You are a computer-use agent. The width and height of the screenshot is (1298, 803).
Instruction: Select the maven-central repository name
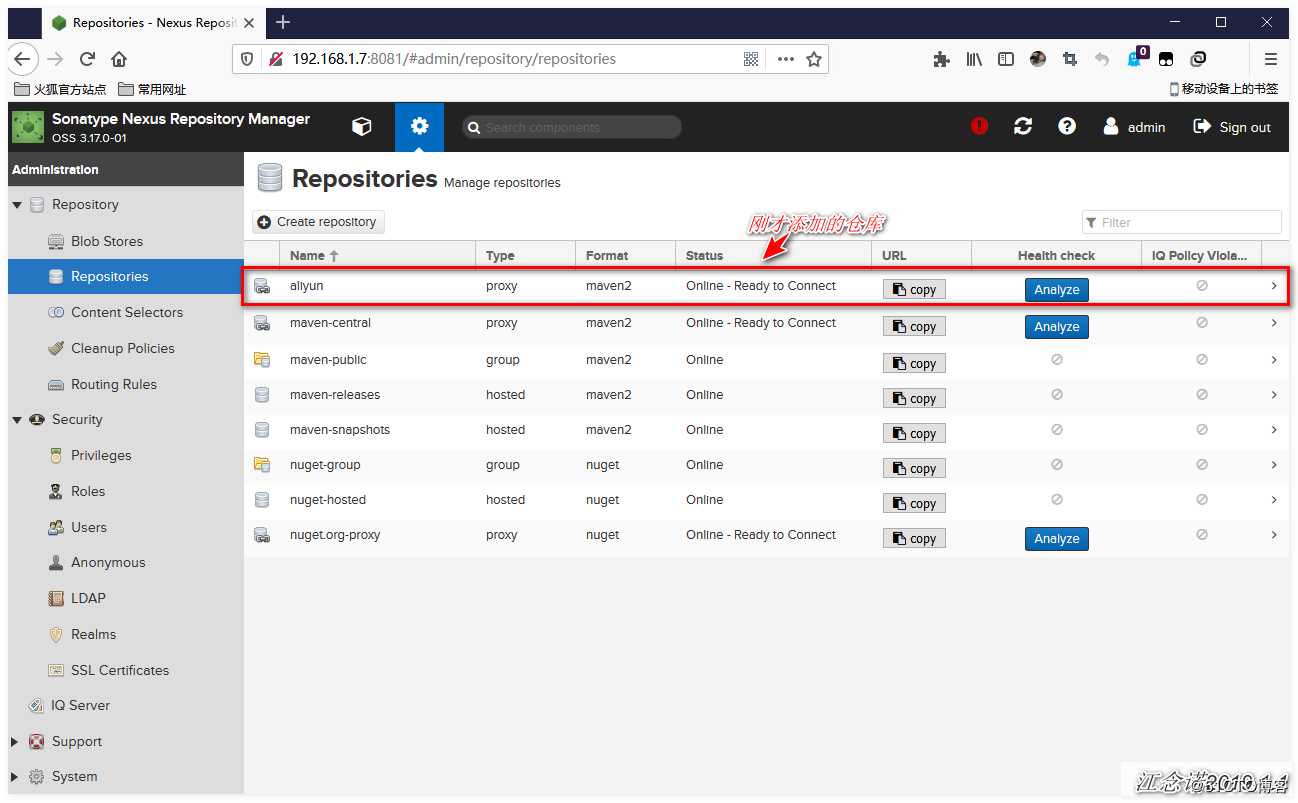point(330,323)
